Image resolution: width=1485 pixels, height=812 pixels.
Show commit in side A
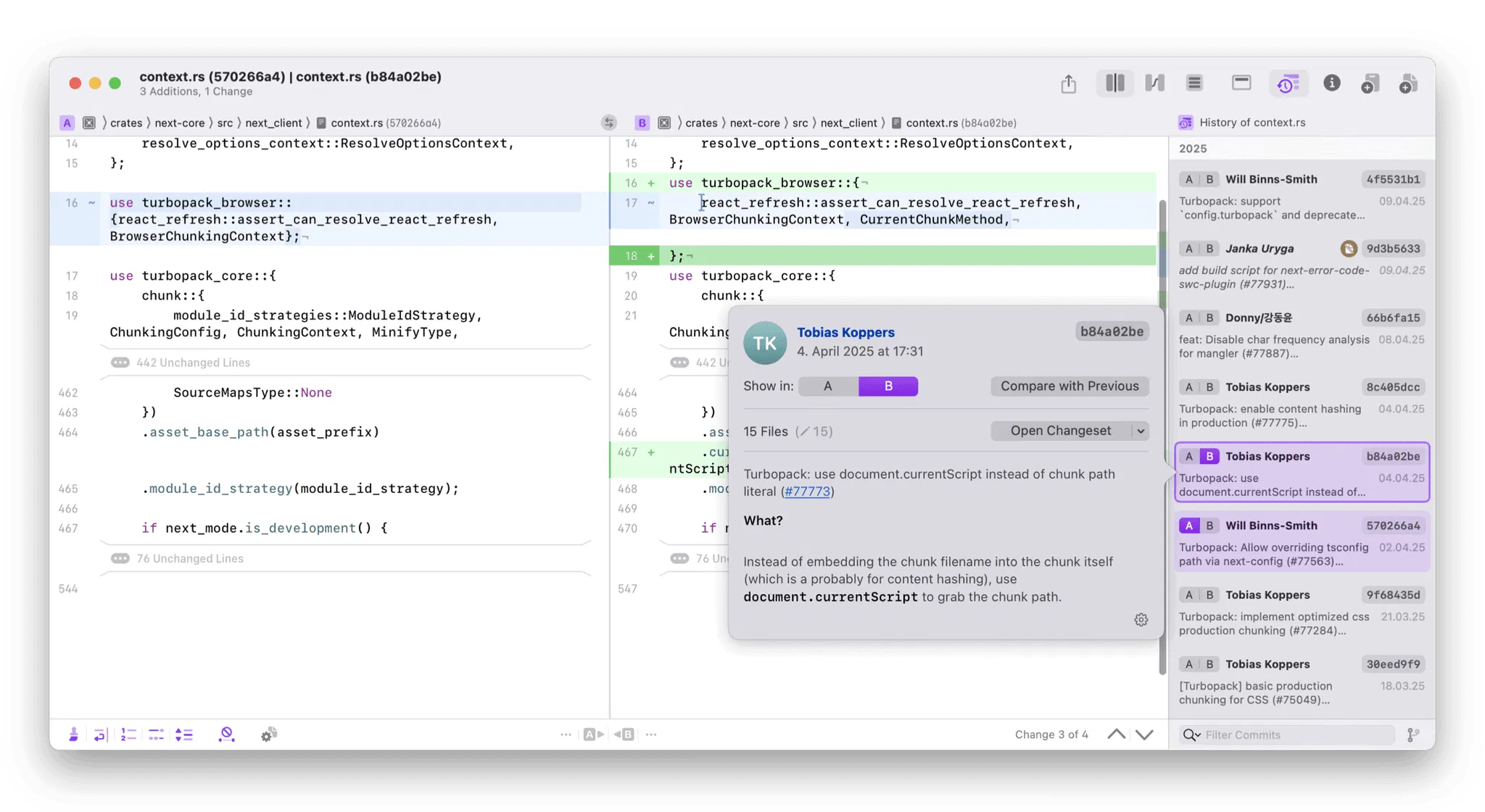[x=827, y=386]
